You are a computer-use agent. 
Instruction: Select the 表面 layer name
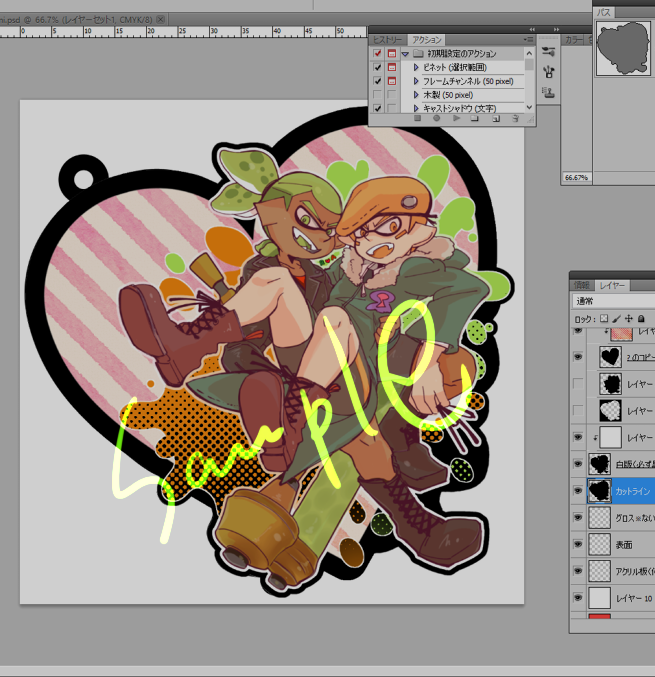click(x=623, y=544)
